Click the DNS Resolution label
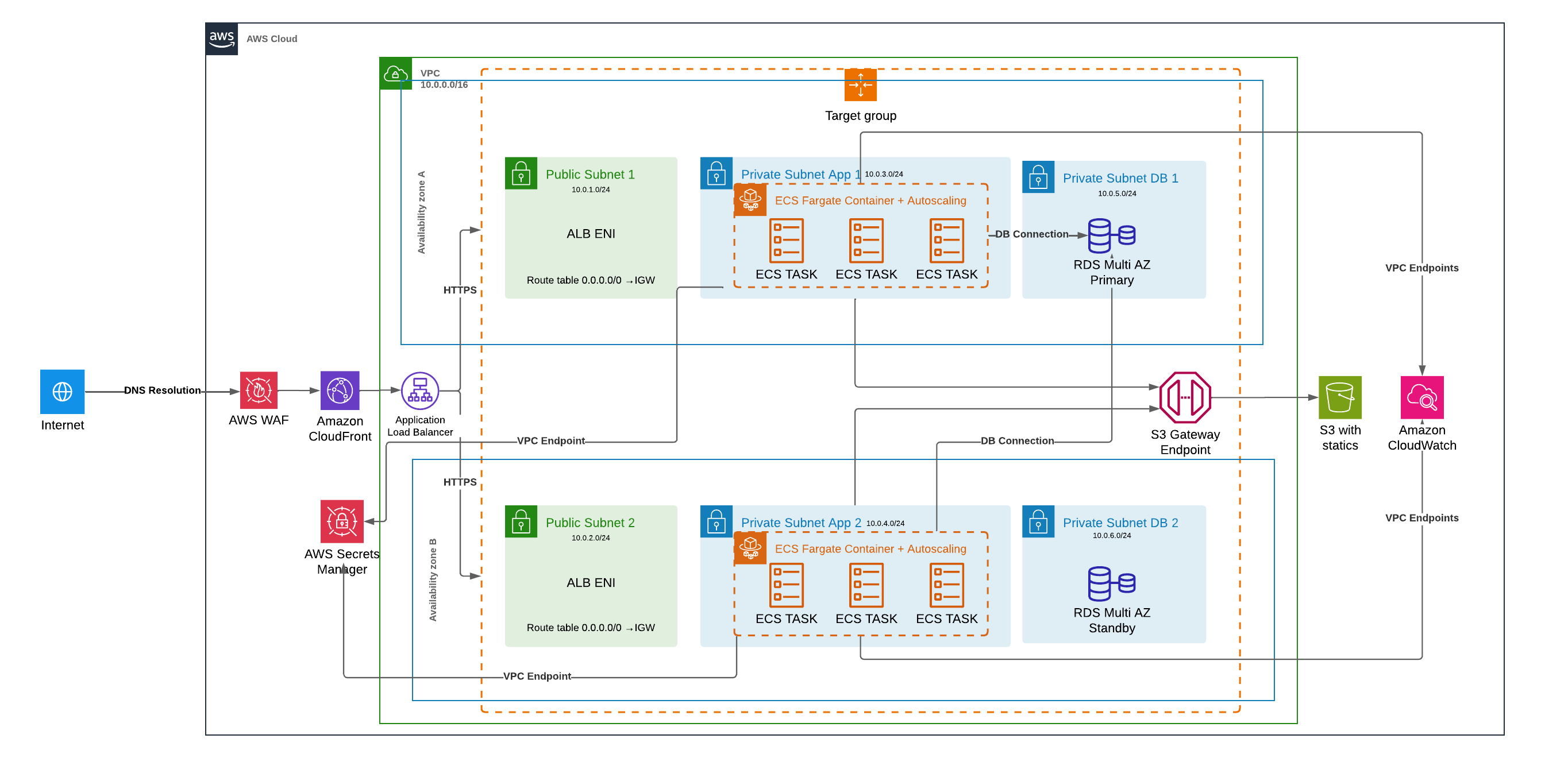The image size is (1568, 758). (163, 390)
